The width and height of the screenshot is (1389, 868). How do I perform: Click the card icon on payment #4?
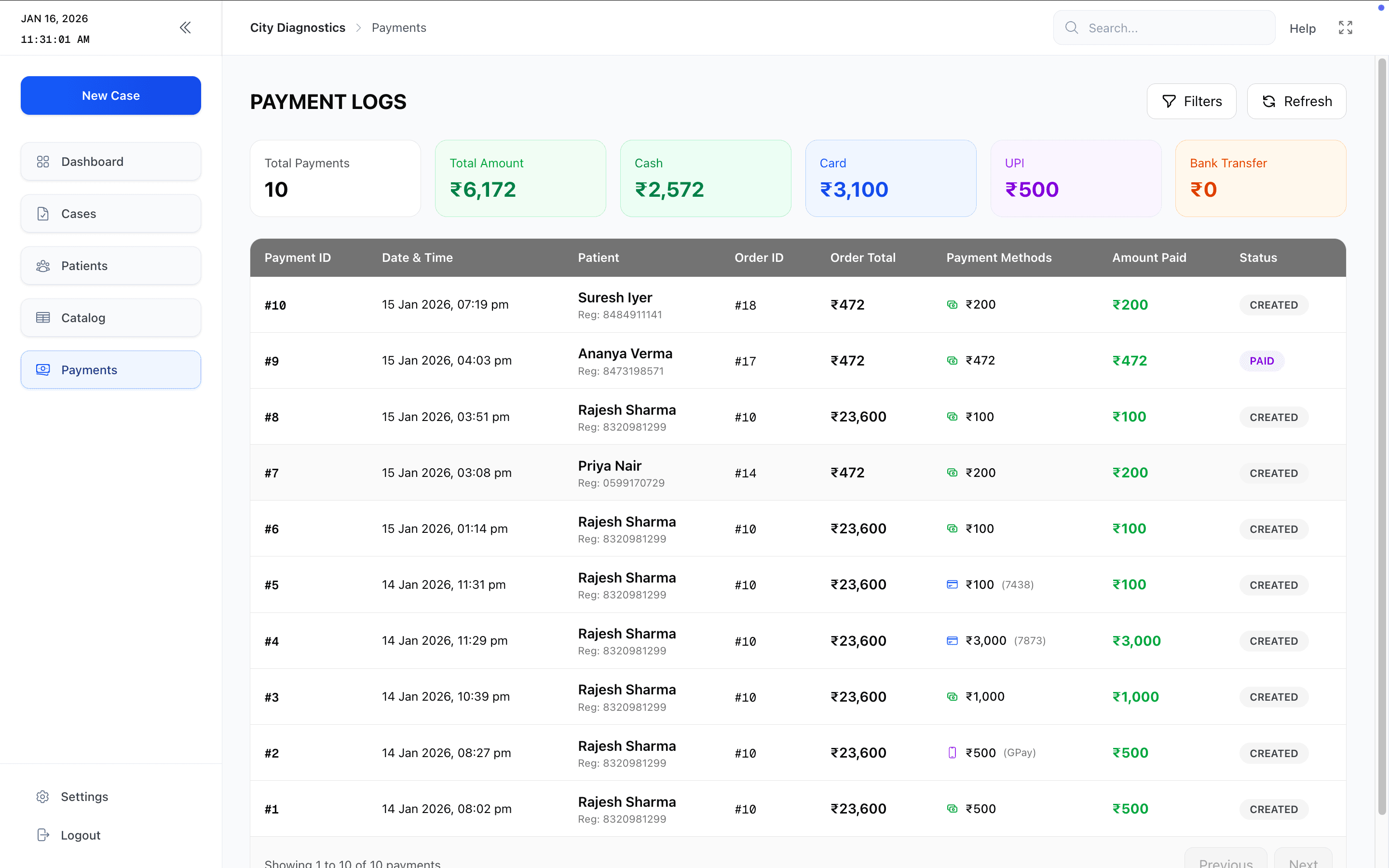pos(952,641)
